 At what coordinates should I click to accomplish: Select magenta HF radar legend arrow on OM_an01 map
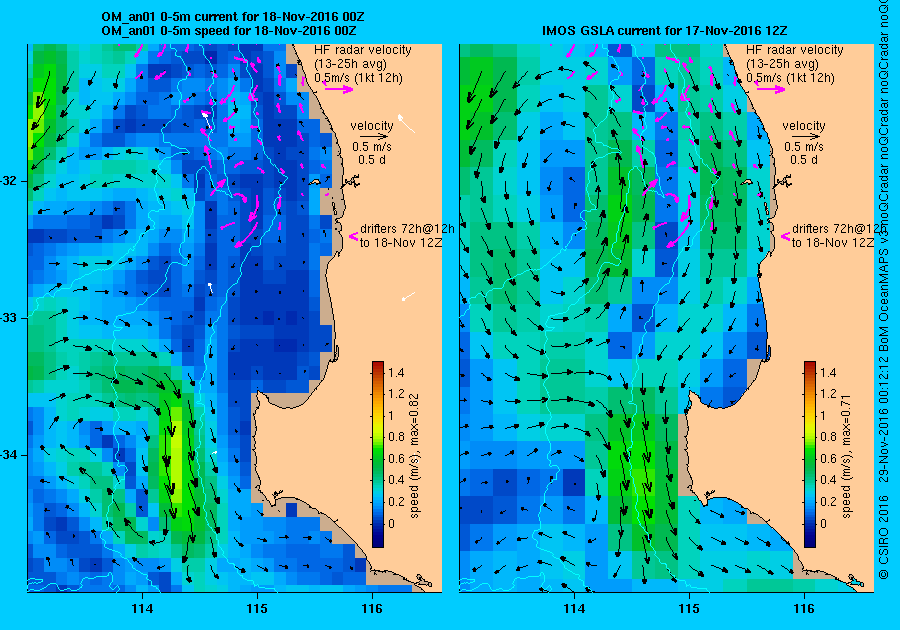(338, 89)
